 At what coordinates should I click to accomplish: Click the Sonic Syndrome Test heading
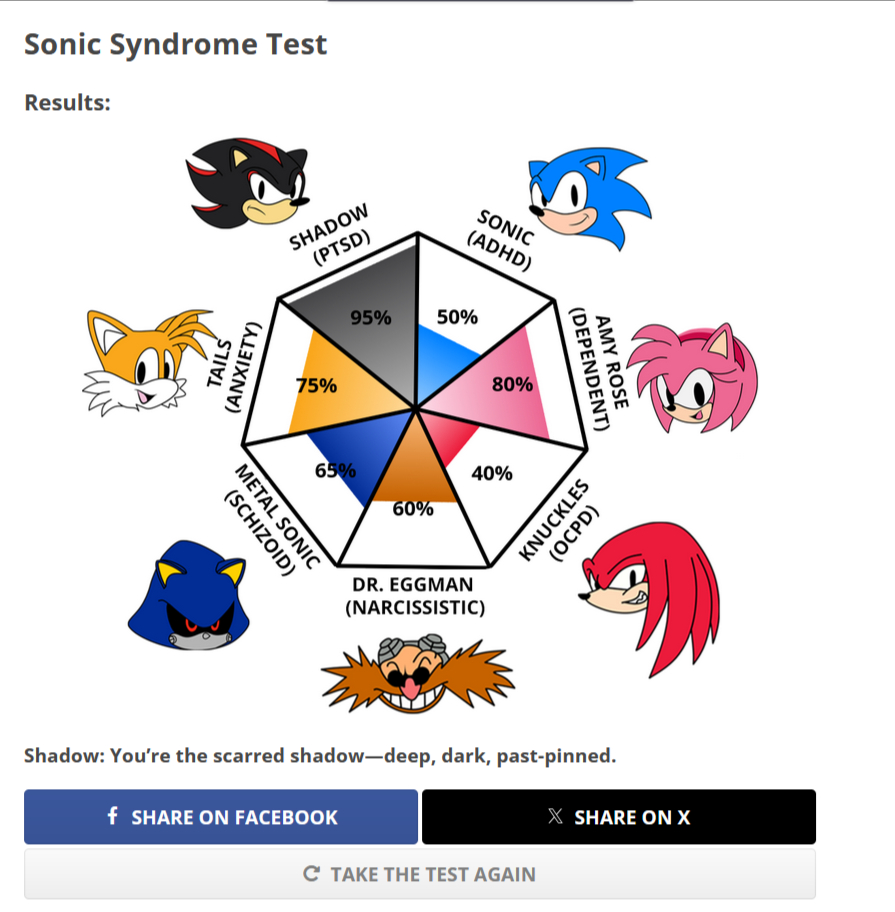coord(175,44)
